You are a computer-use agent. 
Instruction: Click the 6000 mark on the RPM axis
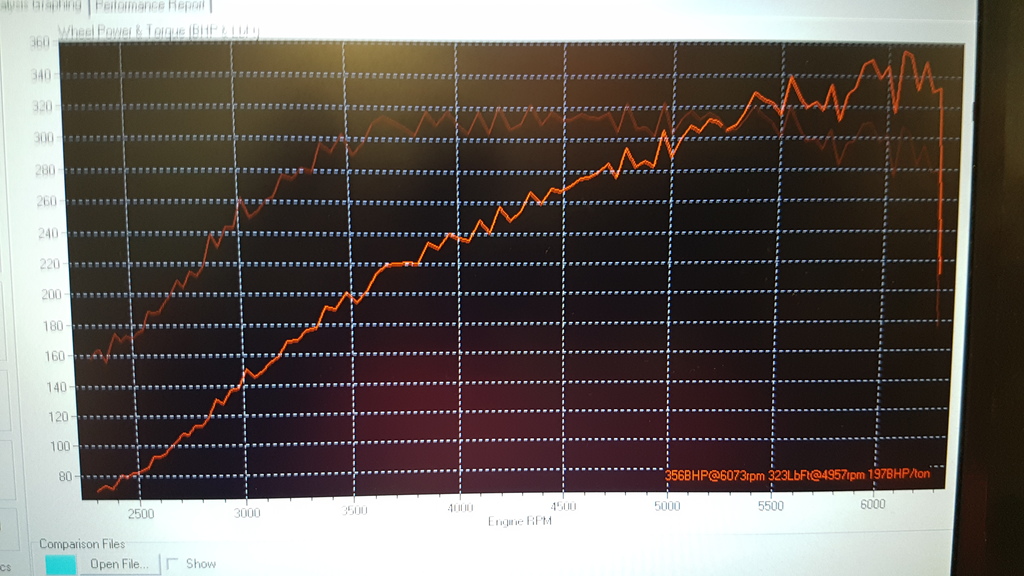(872, 504)
